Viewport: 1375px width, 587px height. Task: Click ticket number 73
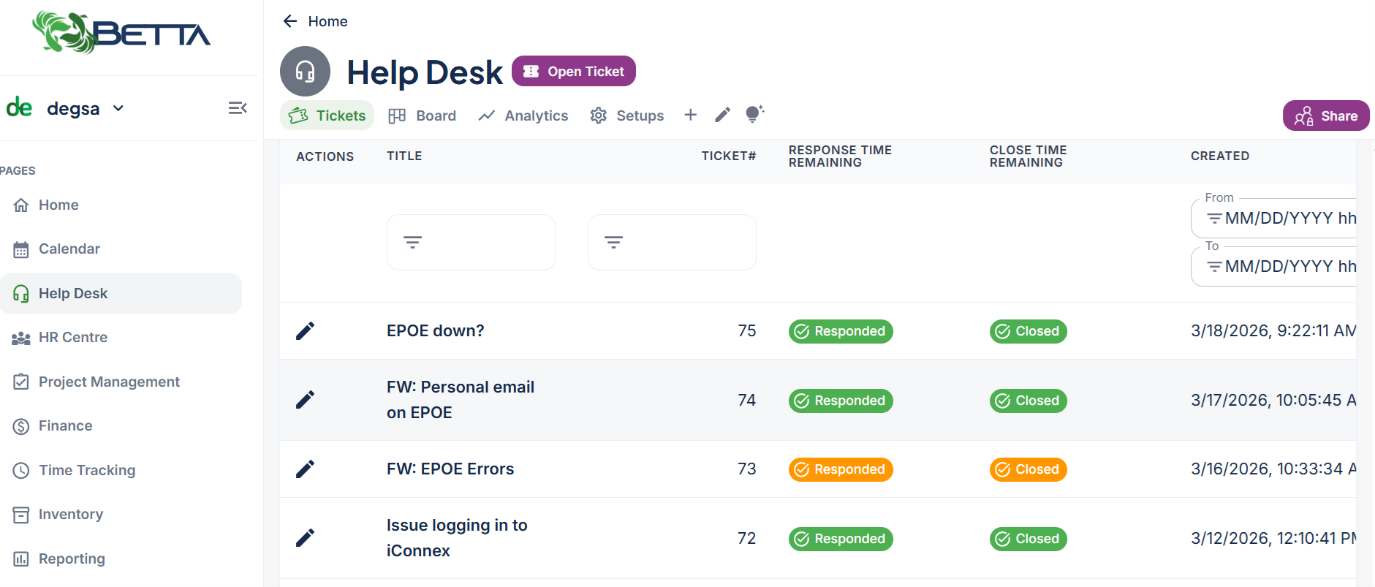click(x=747, y=469)
